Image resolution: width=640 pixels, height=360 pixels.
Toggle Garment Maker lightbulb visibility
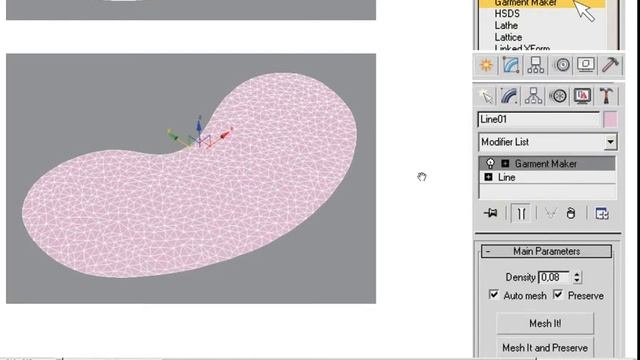490,164
